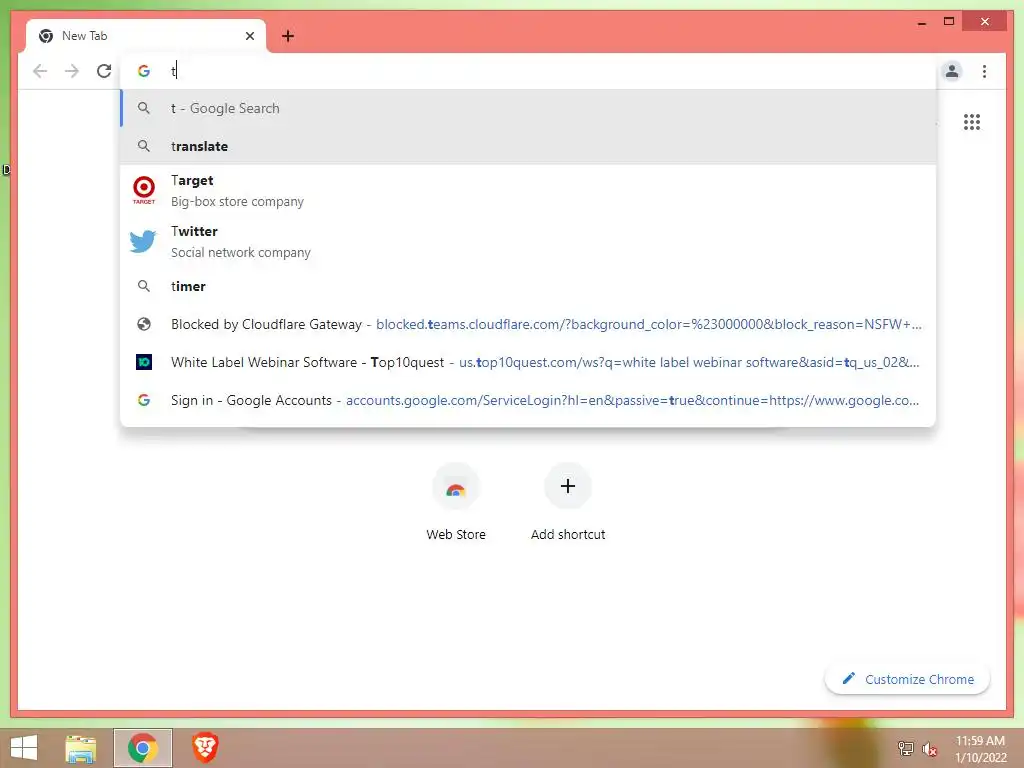This screenshot has height=768, width=1024.
Task: Minimize the Chrome window
Action: (x=921, y=22)
